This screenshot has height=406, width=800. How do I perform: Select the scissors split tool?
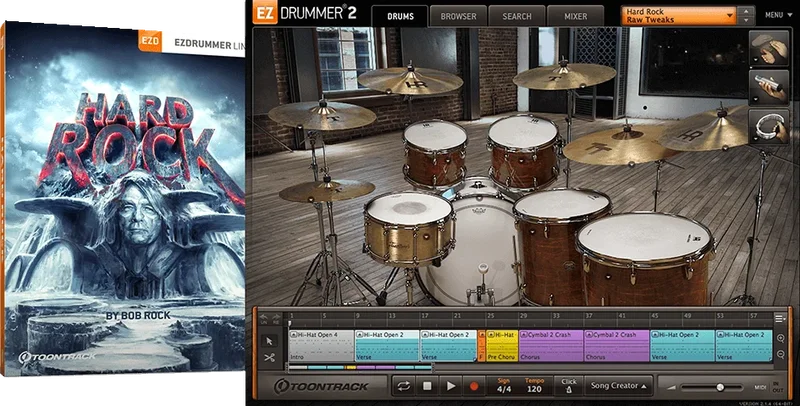[x=269, y=358]
